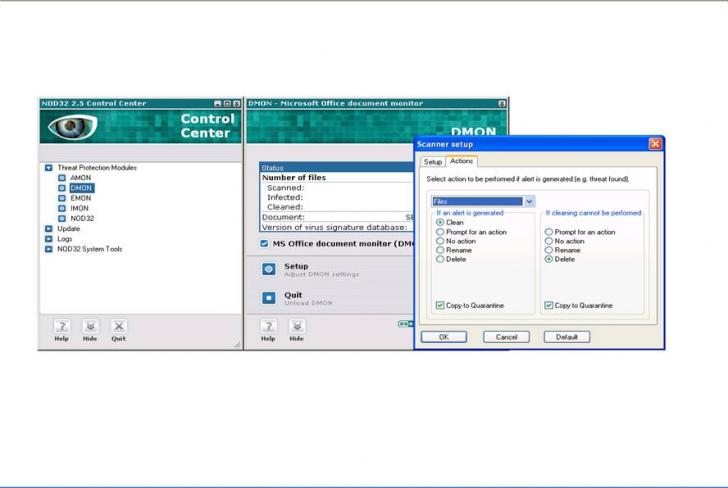Select Delete if cleaning cannot be performed
Image resolution: width=728 pixels, height=488 pixels.
(x=548, y=259)
